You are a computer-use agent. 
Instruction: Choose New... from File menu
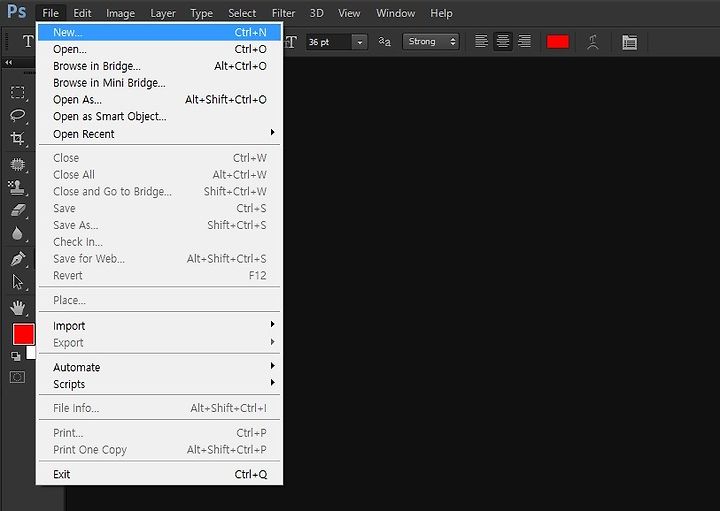(159, 33)
